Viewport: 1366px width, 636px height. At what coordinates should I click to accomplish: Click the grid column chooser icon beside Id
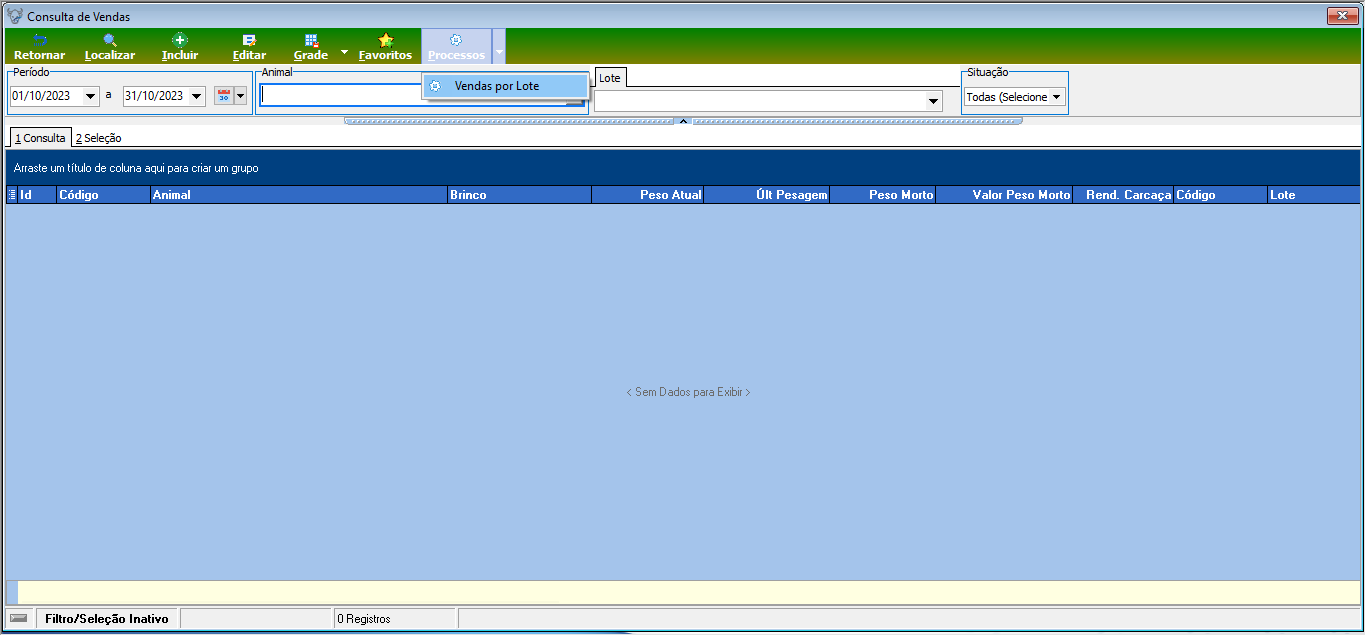[12, 195]
